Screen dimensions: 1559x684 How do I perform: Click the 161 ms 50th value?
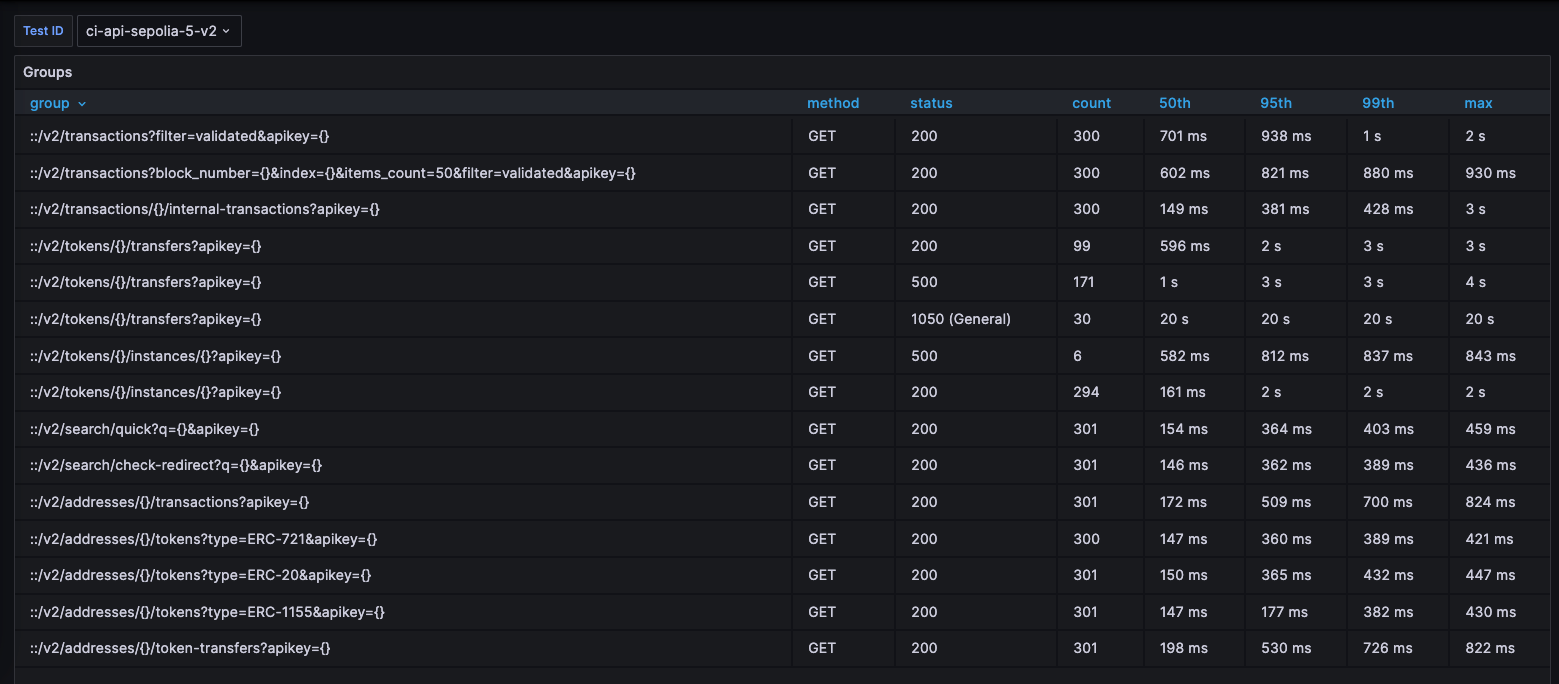pyautogui.click(x=1183, y=392)
